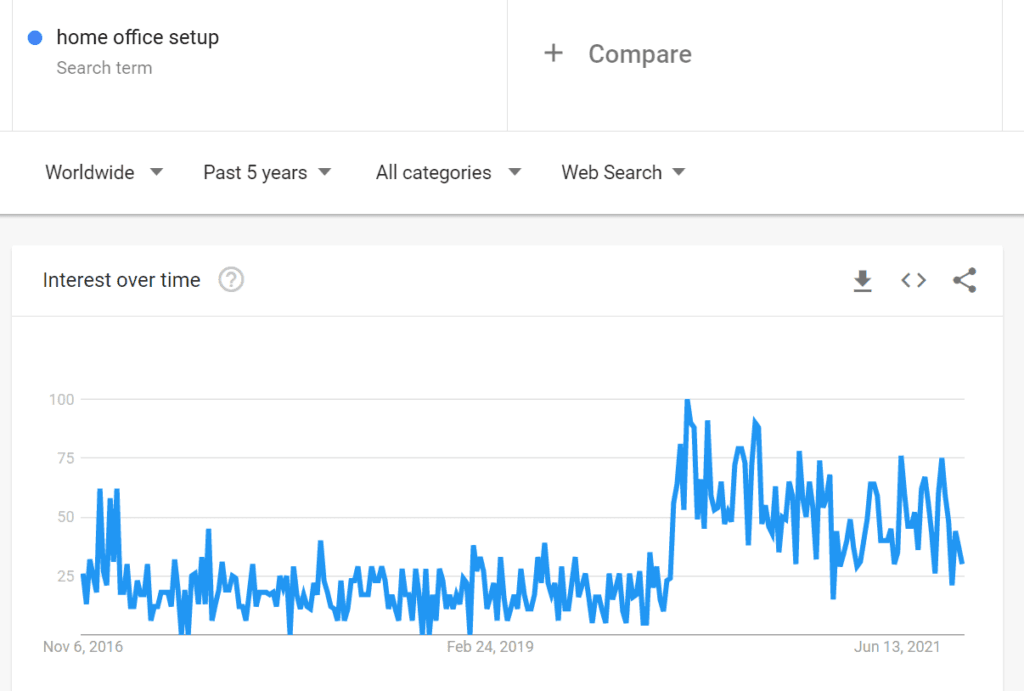
Task: Open the Worldwide region dropdown
Action: [103, 172]
